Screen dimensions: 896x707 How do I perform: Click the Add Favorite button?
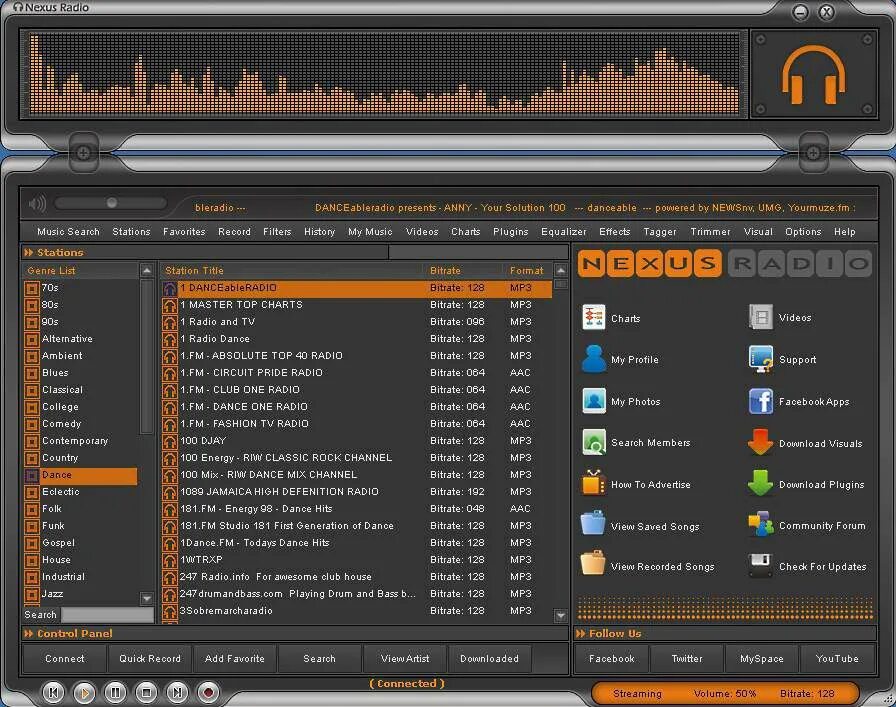[x=234, y=658]
